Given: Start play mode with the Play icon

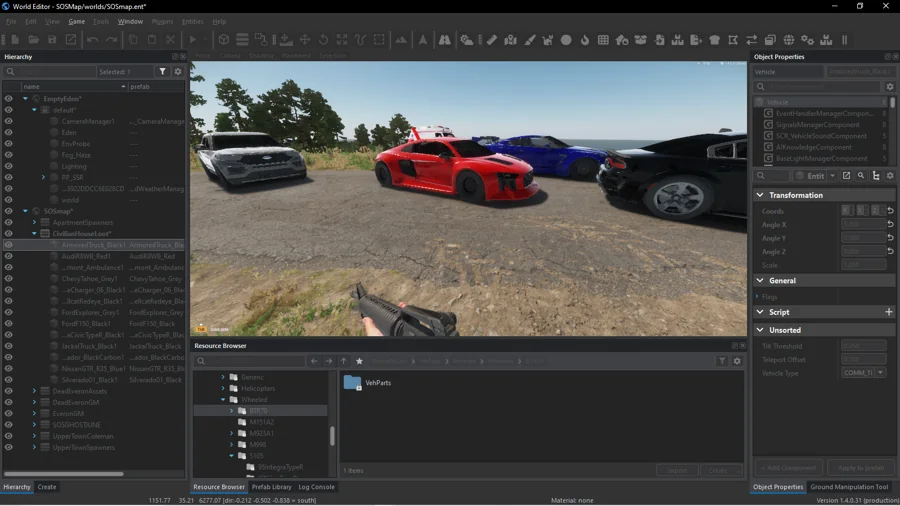Looking at the screenshot, I should pos(193,40).
